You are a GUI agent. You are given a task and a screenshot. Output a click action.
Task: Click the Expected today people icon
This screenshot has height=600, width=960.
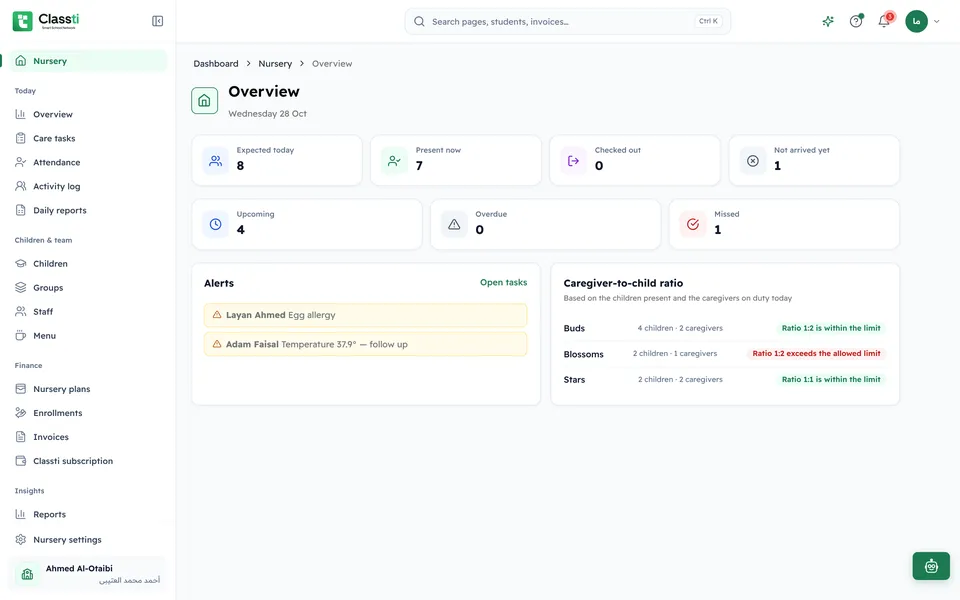216,161
